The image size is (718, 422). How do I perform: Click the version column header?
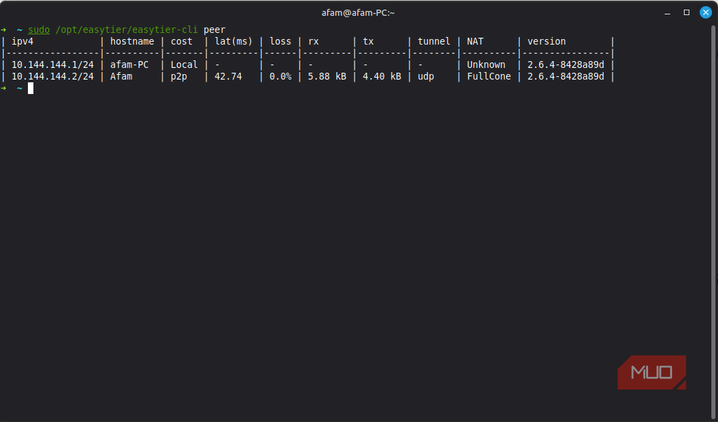click(x=546, y=42)
